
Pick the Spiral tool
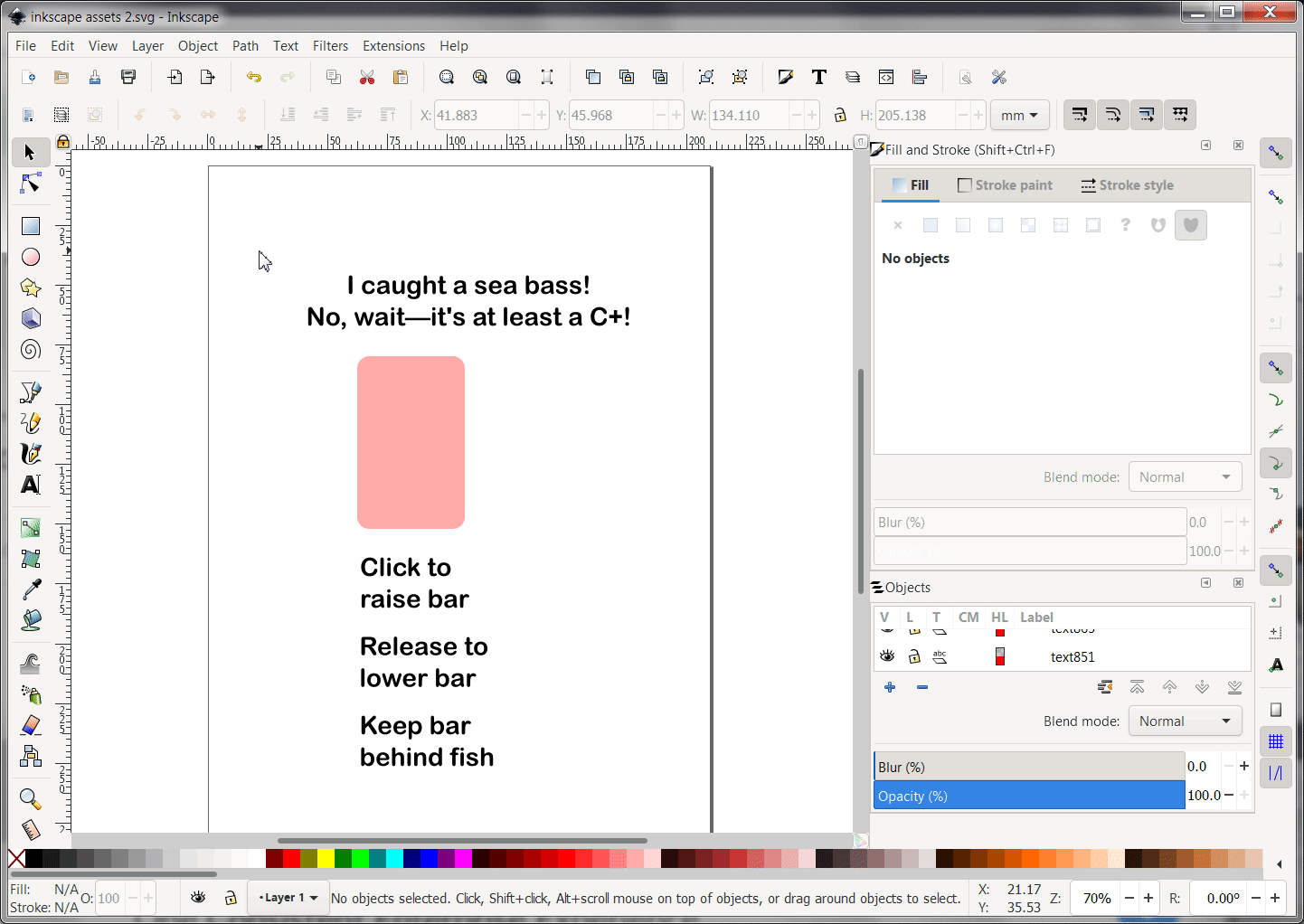30,349
